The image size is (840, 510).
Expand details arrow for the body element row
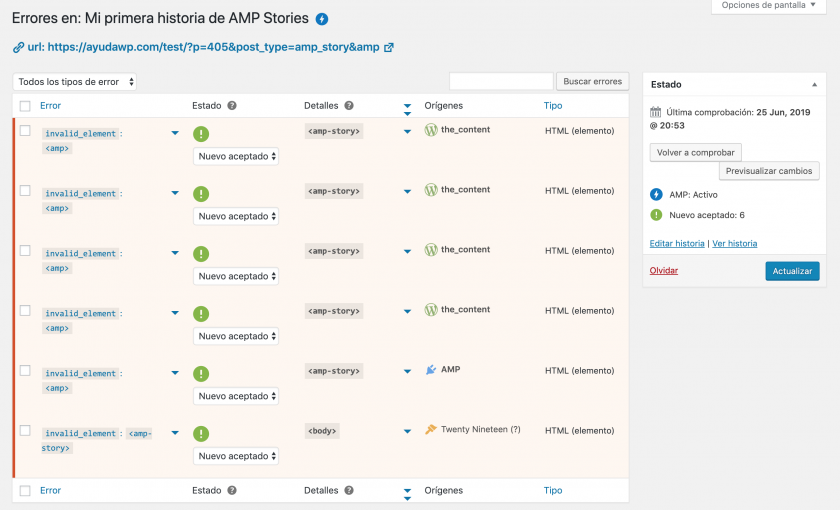(x=408, y=432)
